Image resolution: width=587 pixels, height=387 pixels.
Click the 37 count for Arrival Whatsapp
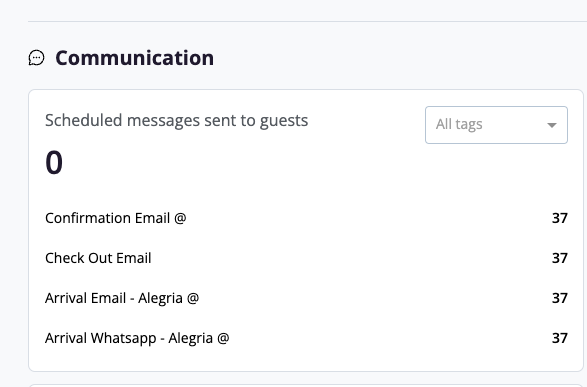[560, 338]
